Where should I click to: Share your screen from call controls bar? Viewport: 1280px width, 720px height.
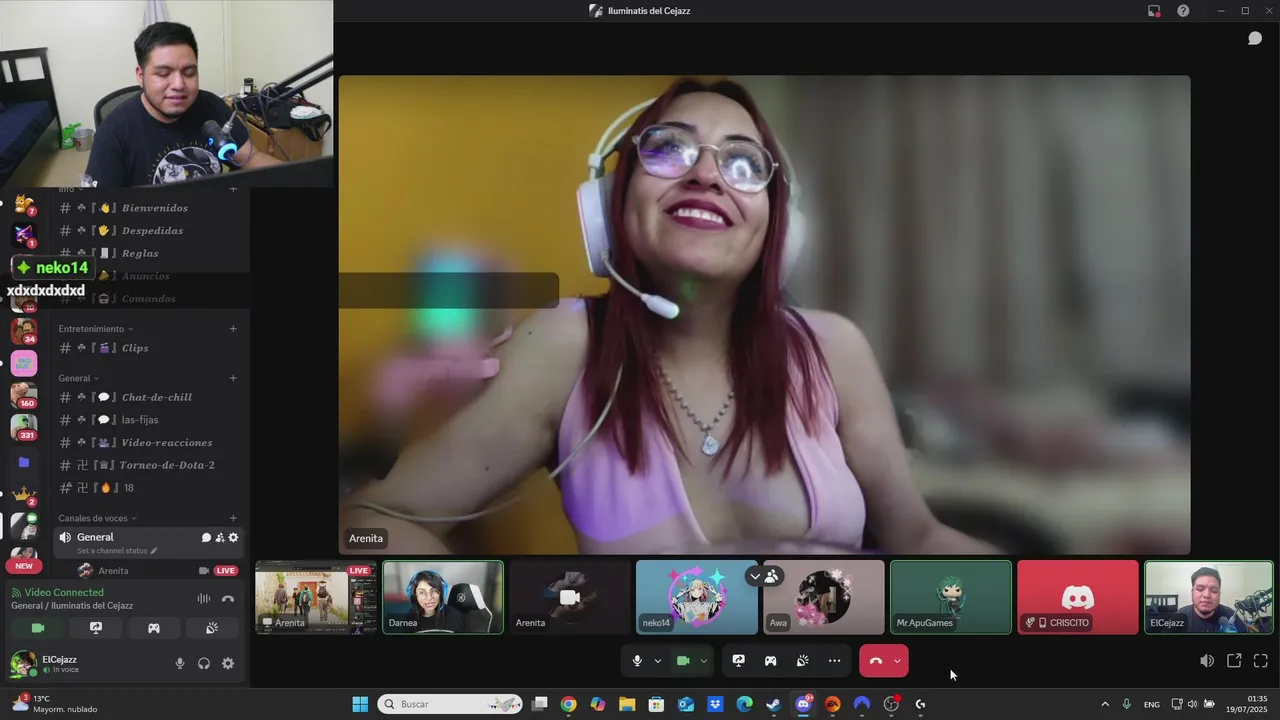click(739, 661)
